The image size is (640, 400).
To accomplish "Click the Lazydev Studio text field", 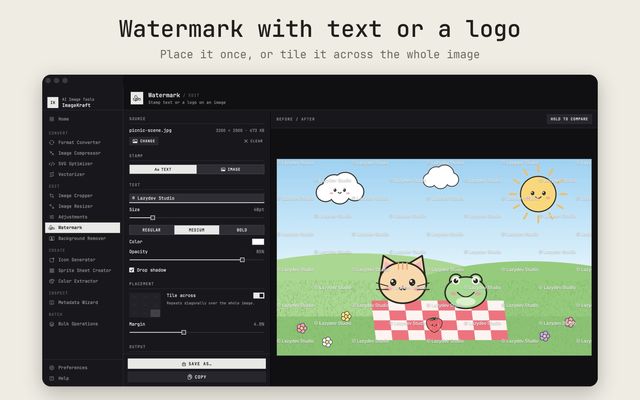I will point(197,198).
